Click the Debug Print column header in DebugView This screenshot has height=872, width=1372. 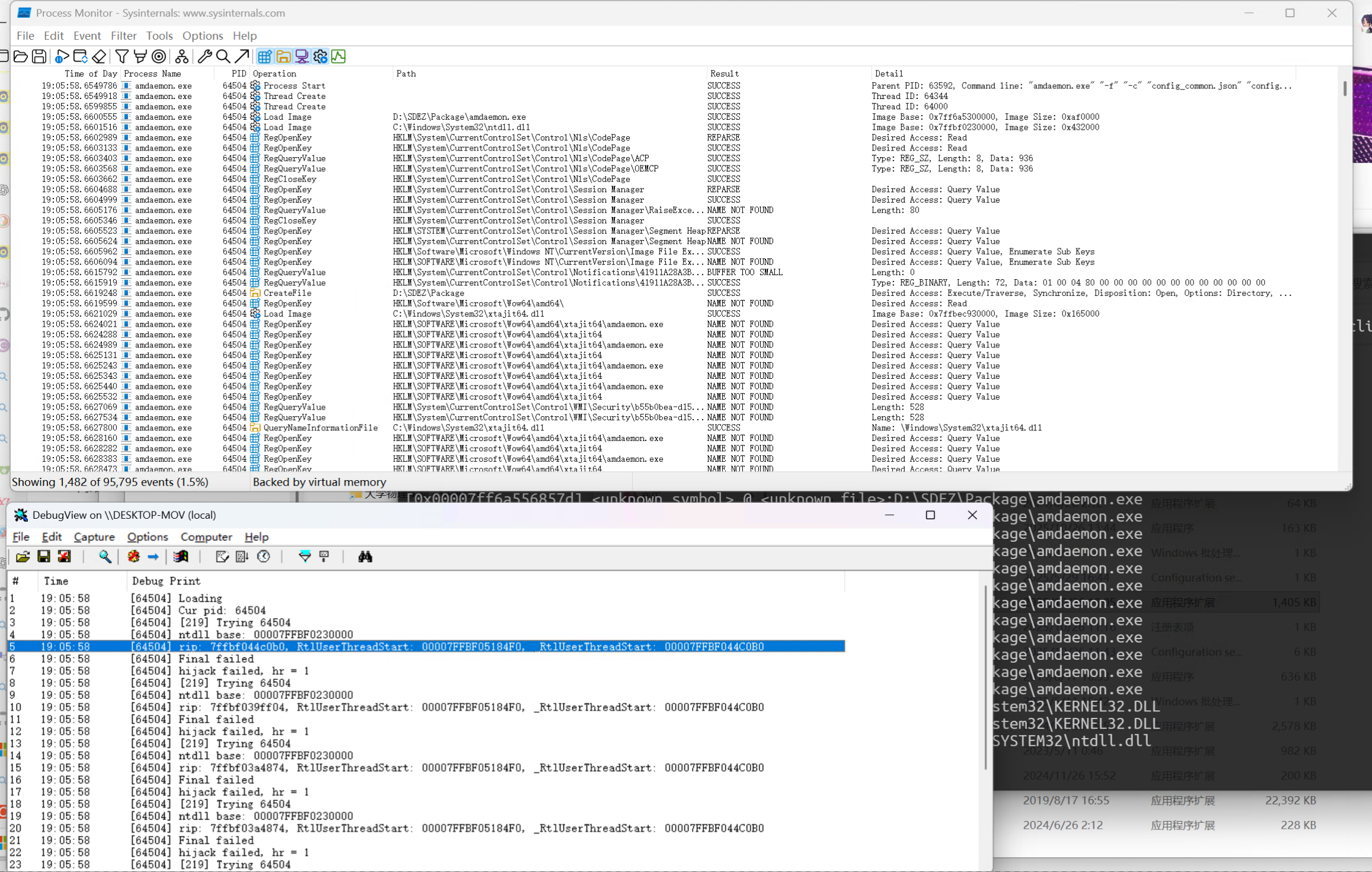pyautogui.click(x=486, y=581)
